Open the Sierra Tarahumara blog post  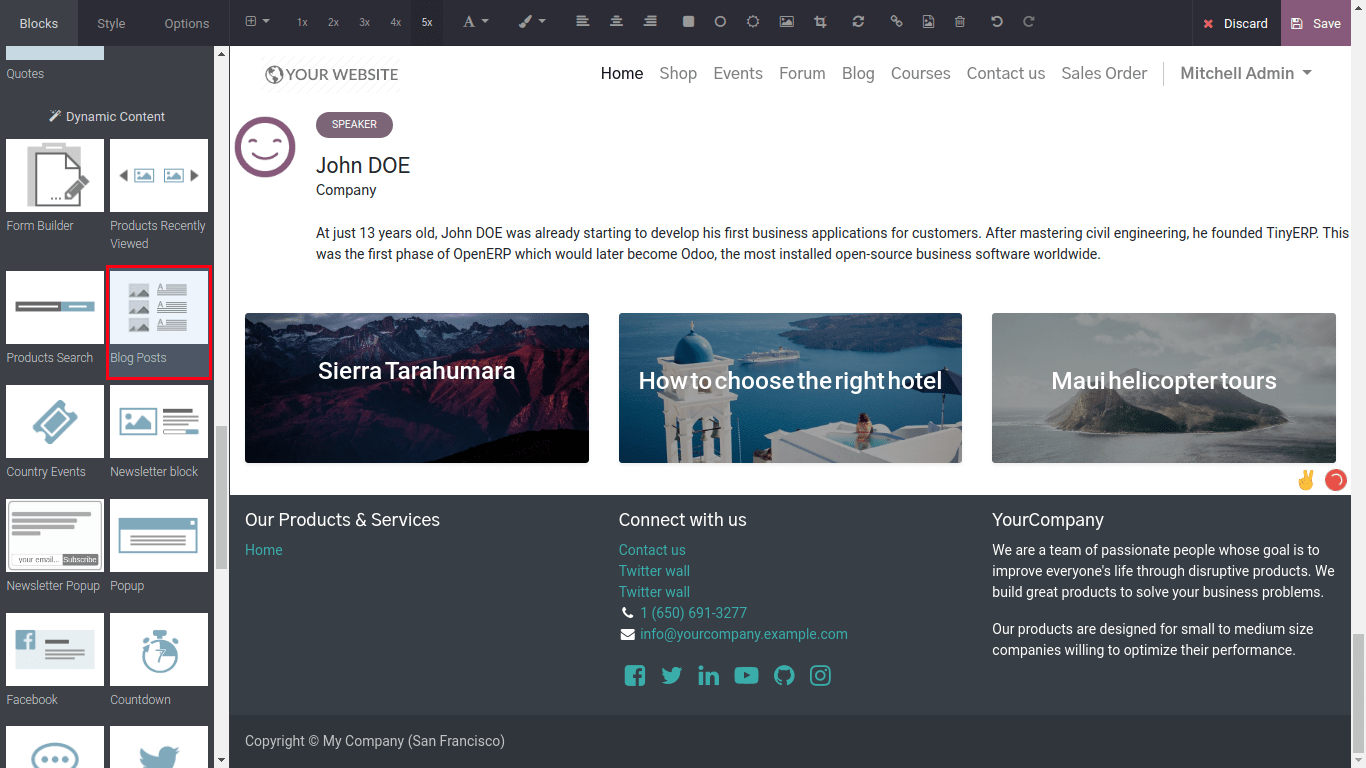417,388
